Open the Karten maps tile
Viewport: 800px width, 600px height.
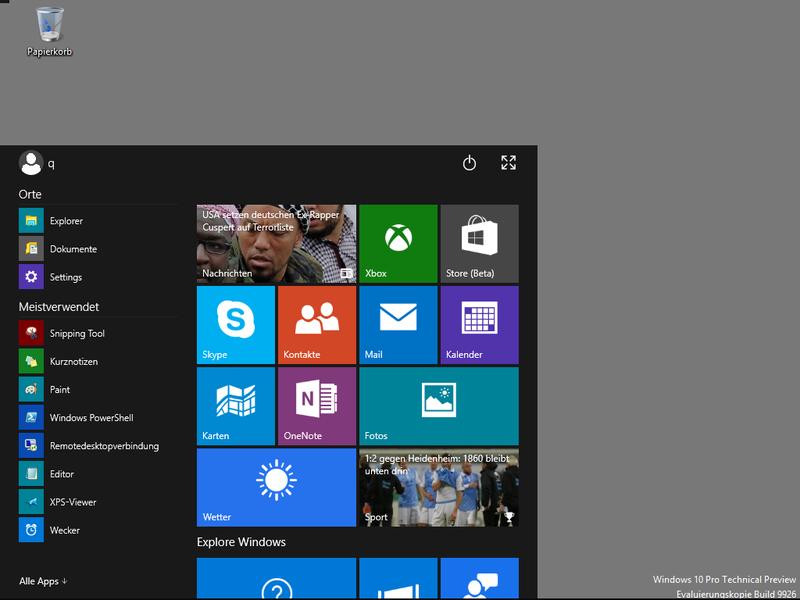coord(236,406)
